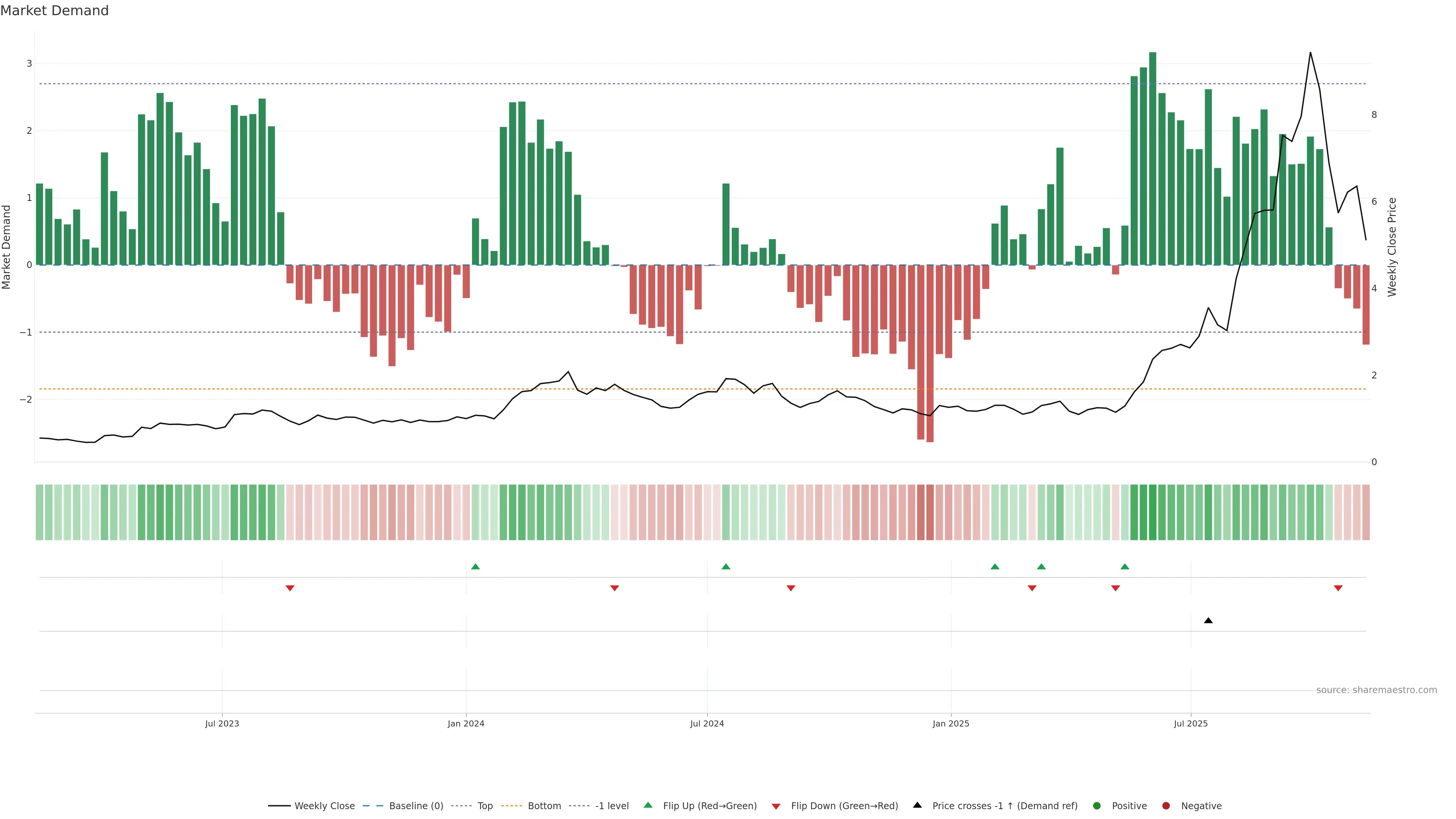The width and height of the screenshot is (1456, 819).
Task: Click the source: sharemaestro.com text
Action: pyautogui.click(x=1376, y=690)
